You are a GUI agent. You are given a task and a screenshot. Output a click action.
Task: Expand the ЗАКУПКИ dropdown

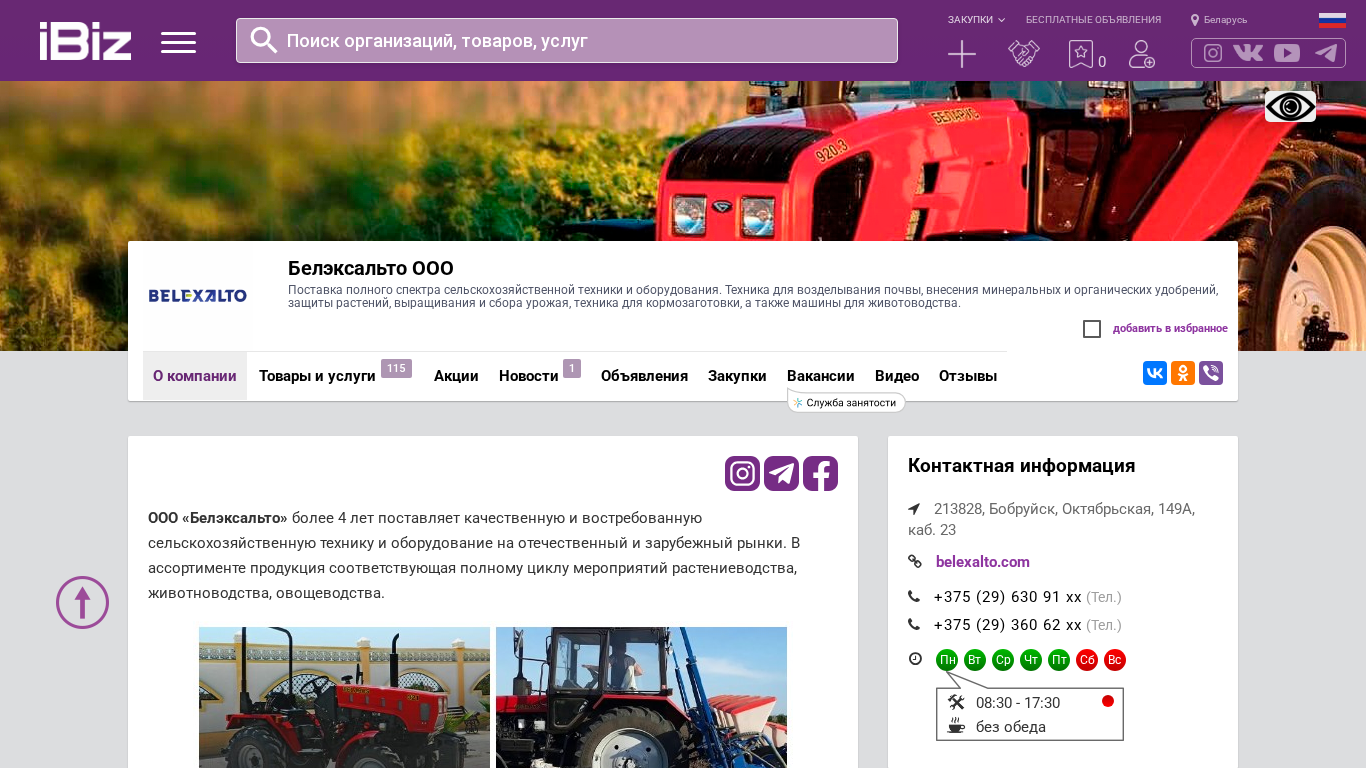pos(976,20)
